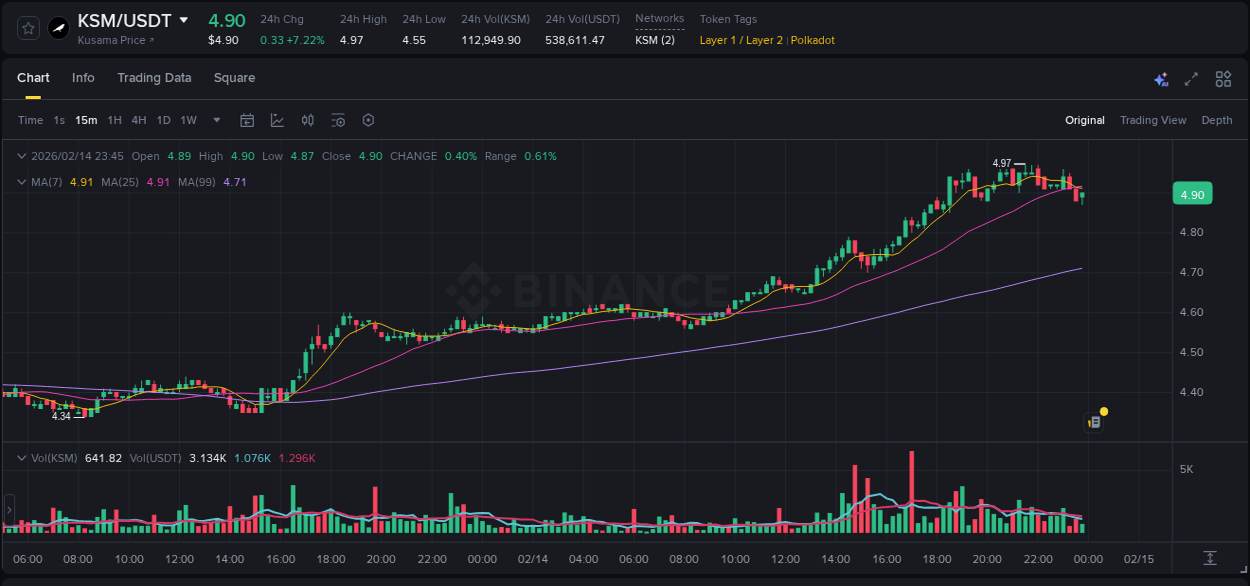Open the calendar date-range picker

point(247,120)
